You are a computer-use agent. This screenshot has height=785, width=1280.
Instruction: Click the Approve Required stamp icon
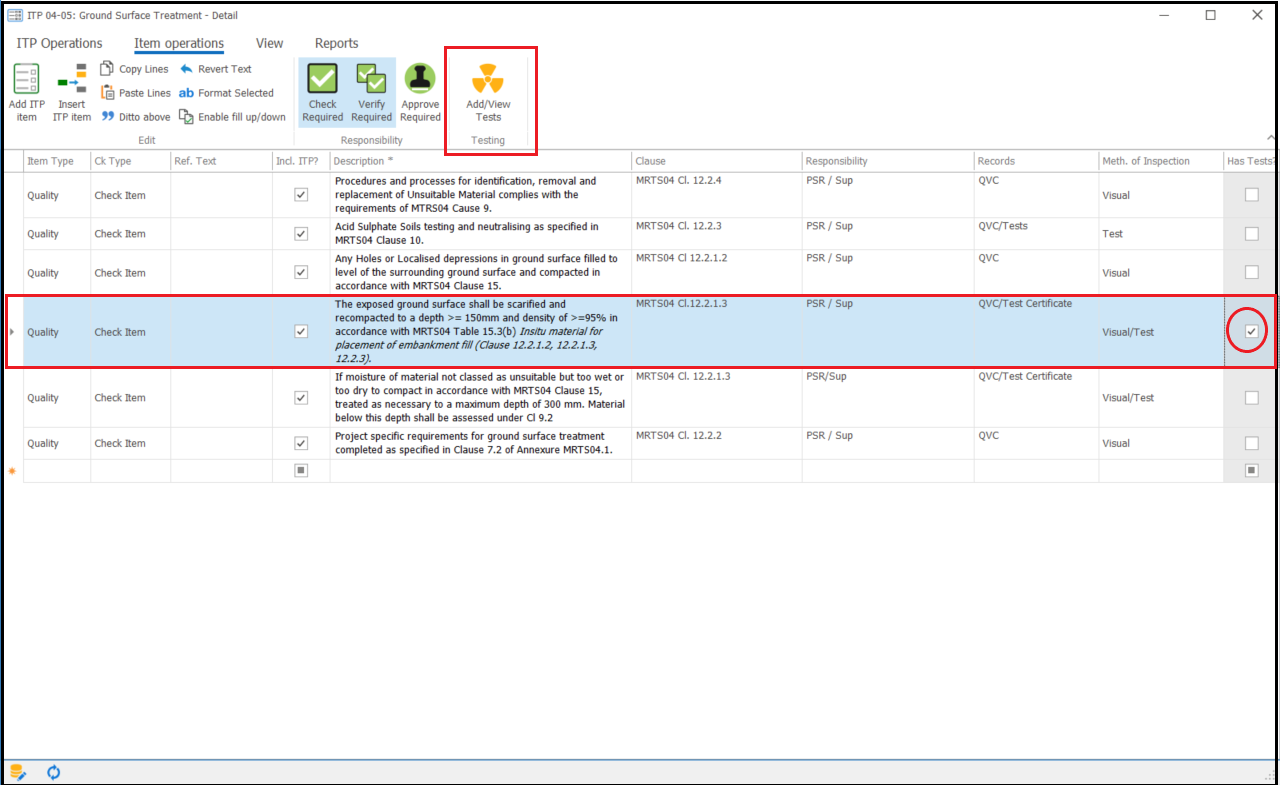[420, 78]
